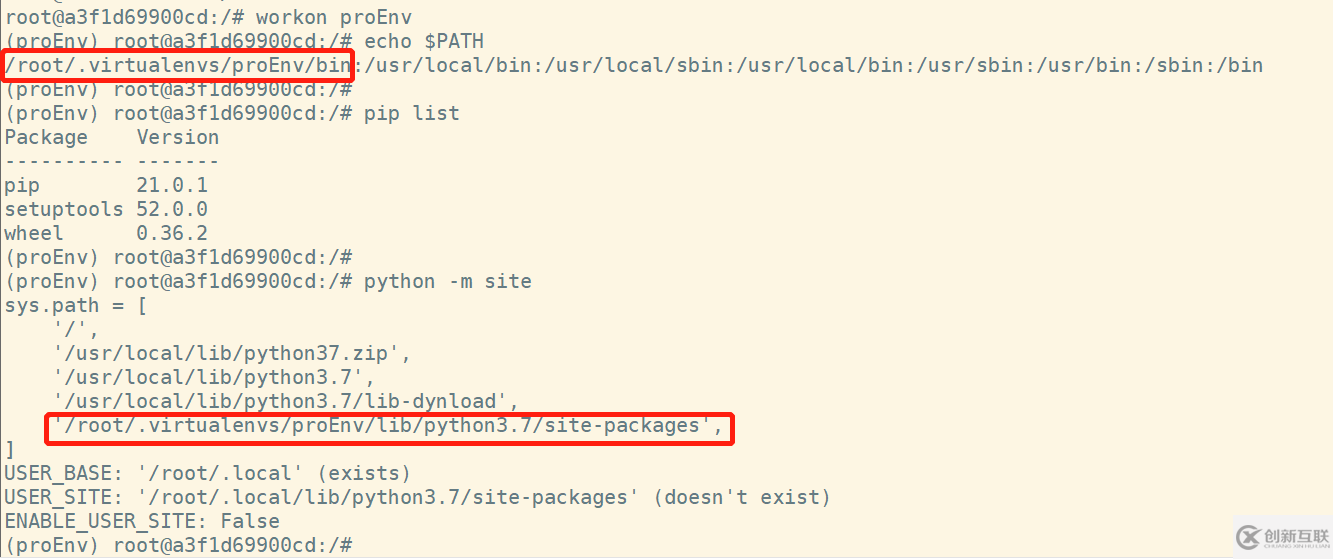Click the python37.zip path entry
The image size is (1333, 559).
pyautogui.click(x=232, y=353)
